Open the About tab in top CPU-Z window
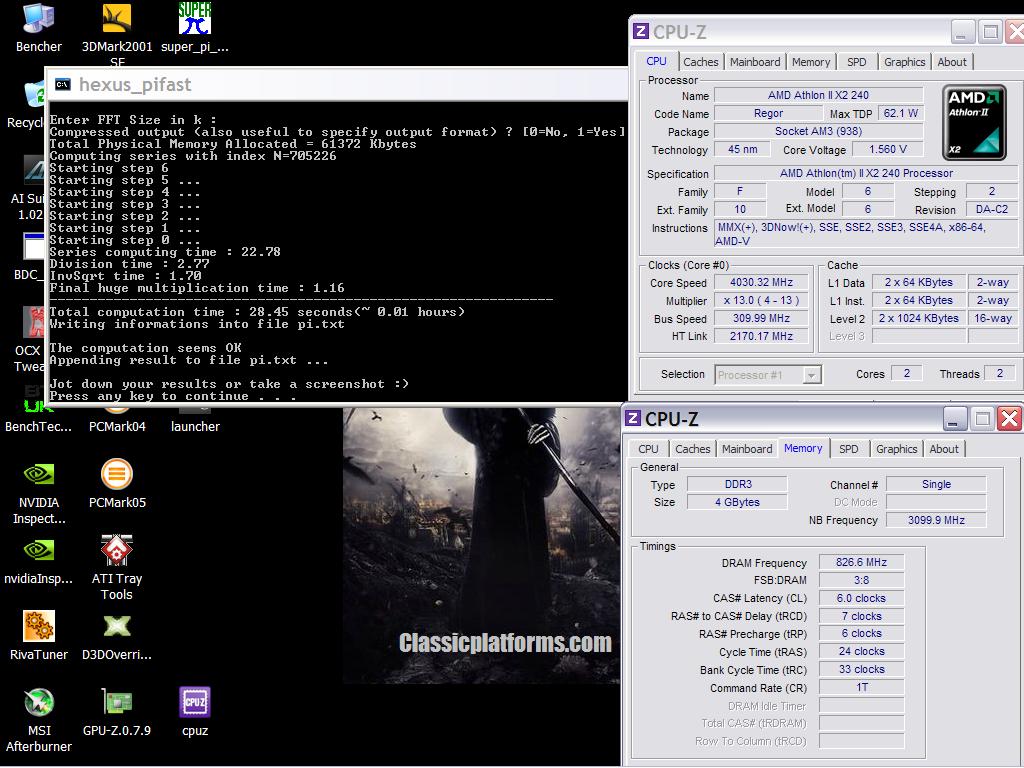The image size is (1024, 768). coord(952,62)
